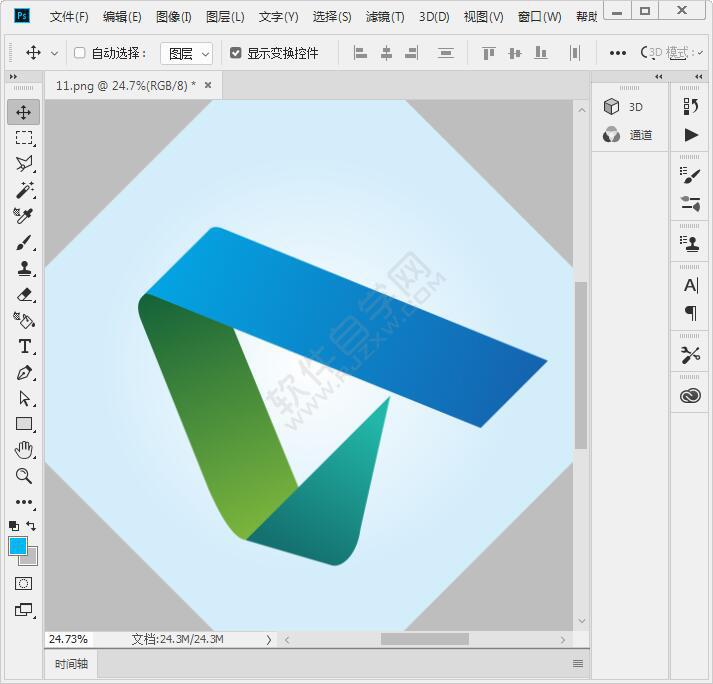This screenshot has width=713, height=684.
Task: Click the 24.73% zoom level field
Action: pyautogui.click(x=68, y=639)
